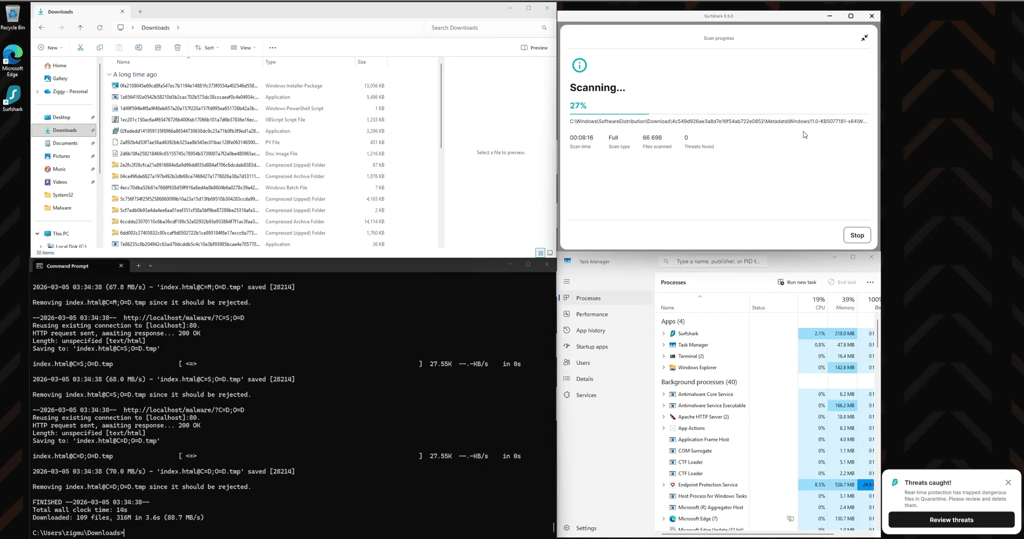
Task: Click the Share icon in Explorer toolbar
Action: point(158,48)
